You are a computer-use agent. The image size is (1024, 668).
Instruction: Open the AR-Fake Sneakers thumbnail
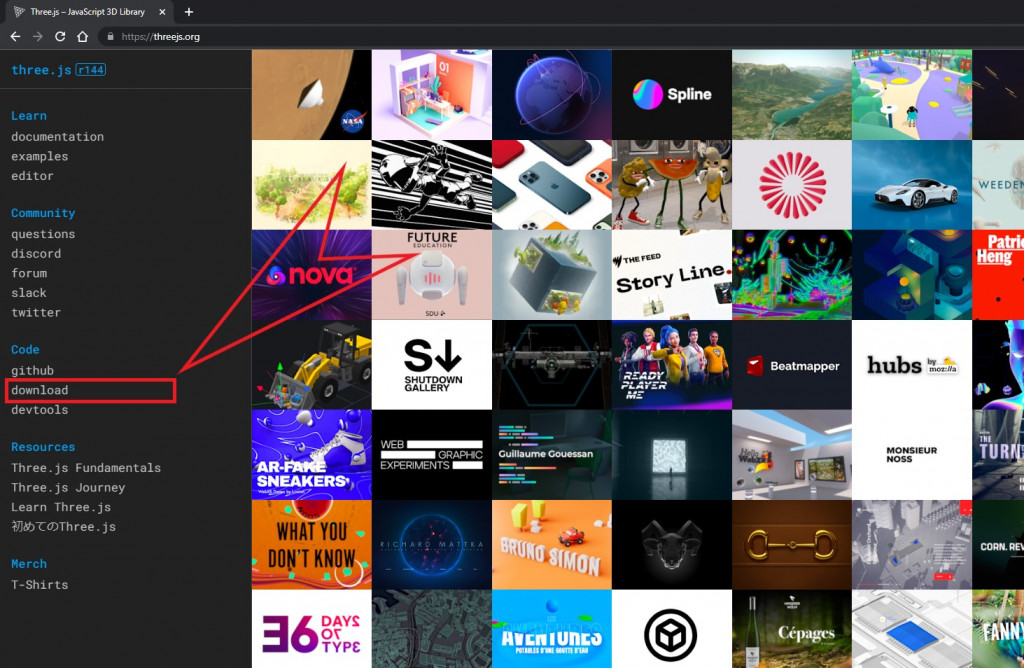pos(312,455)
